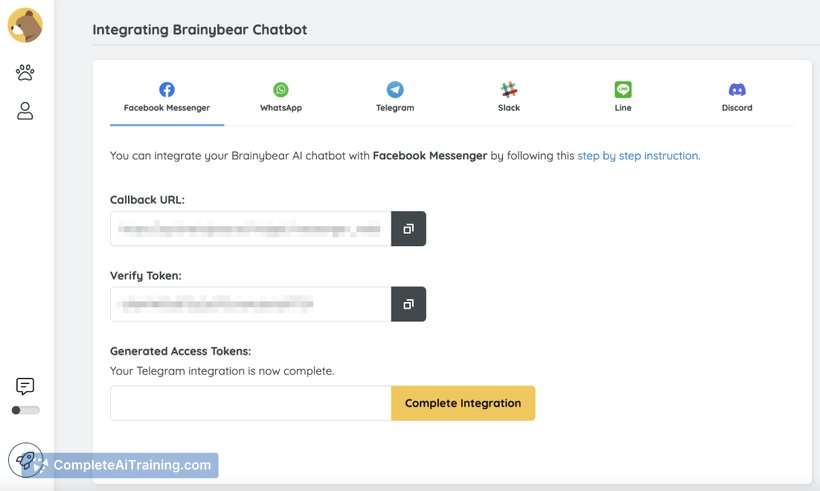The image size is (820, 491).
Task: Copy the Callback URL
Action: point(408,229)
